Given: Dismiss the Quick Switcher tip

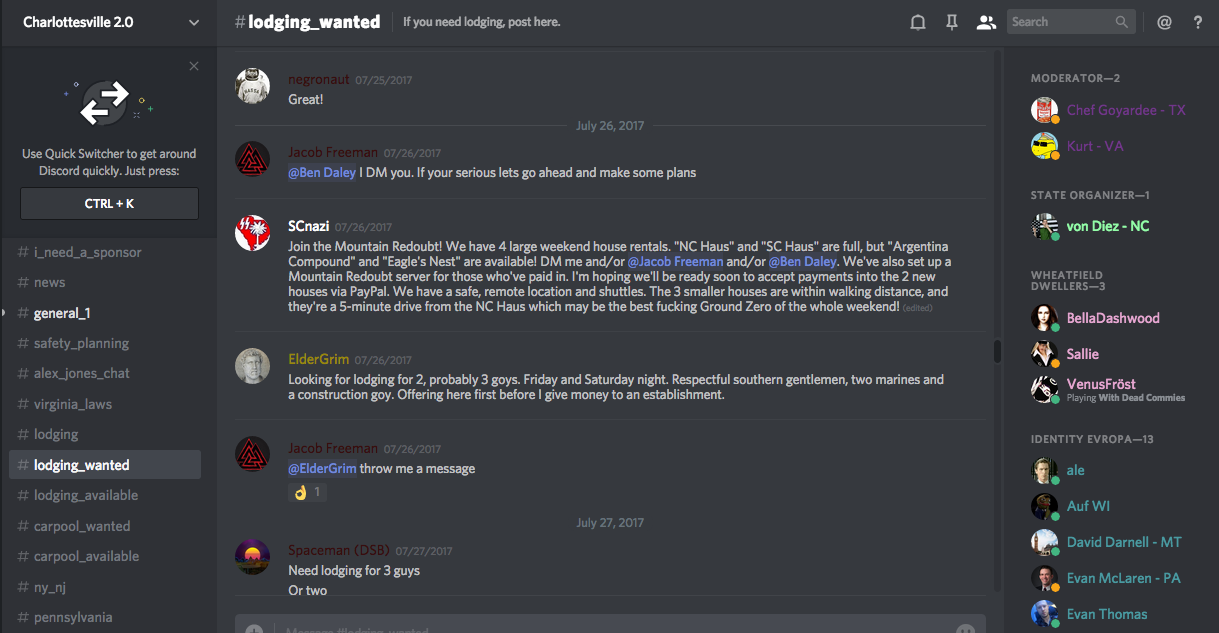Looking at the screenshot, I should [194, 66].
